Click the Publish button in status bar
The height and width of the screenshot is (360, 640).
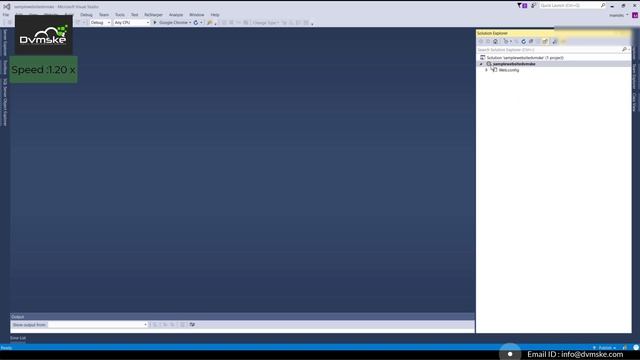(604, 348)
